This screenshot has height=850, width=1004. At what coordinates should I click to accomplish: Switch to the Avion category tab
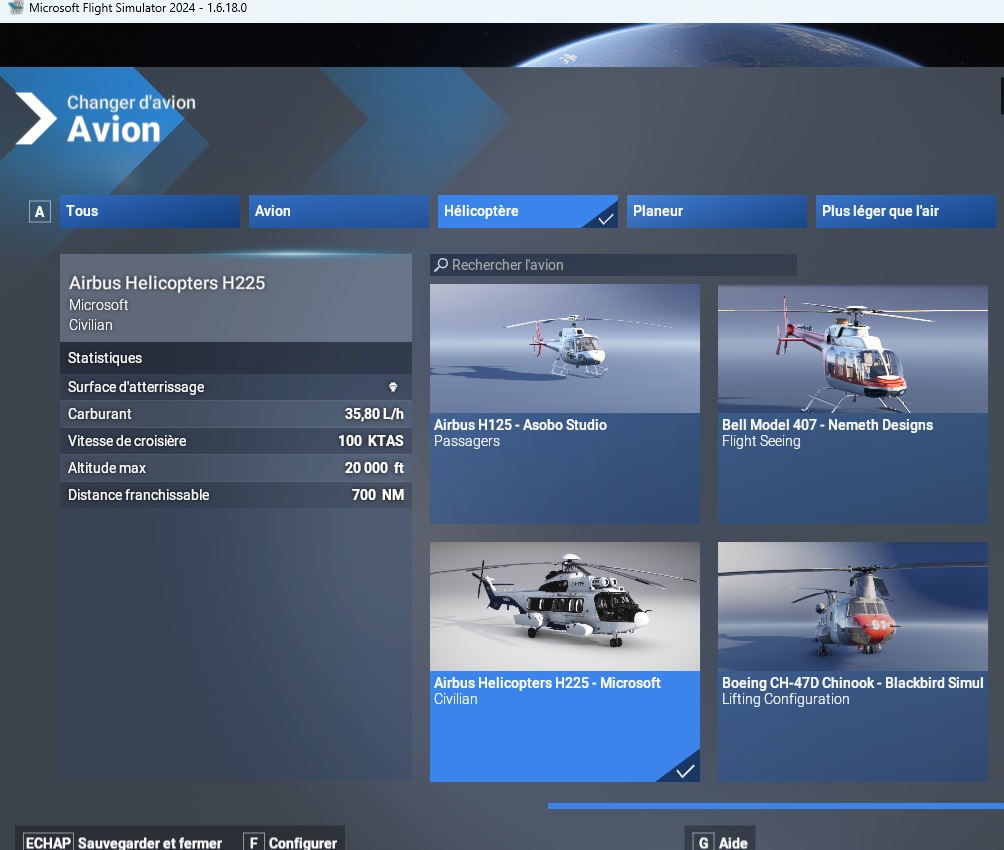click(338, 211)
